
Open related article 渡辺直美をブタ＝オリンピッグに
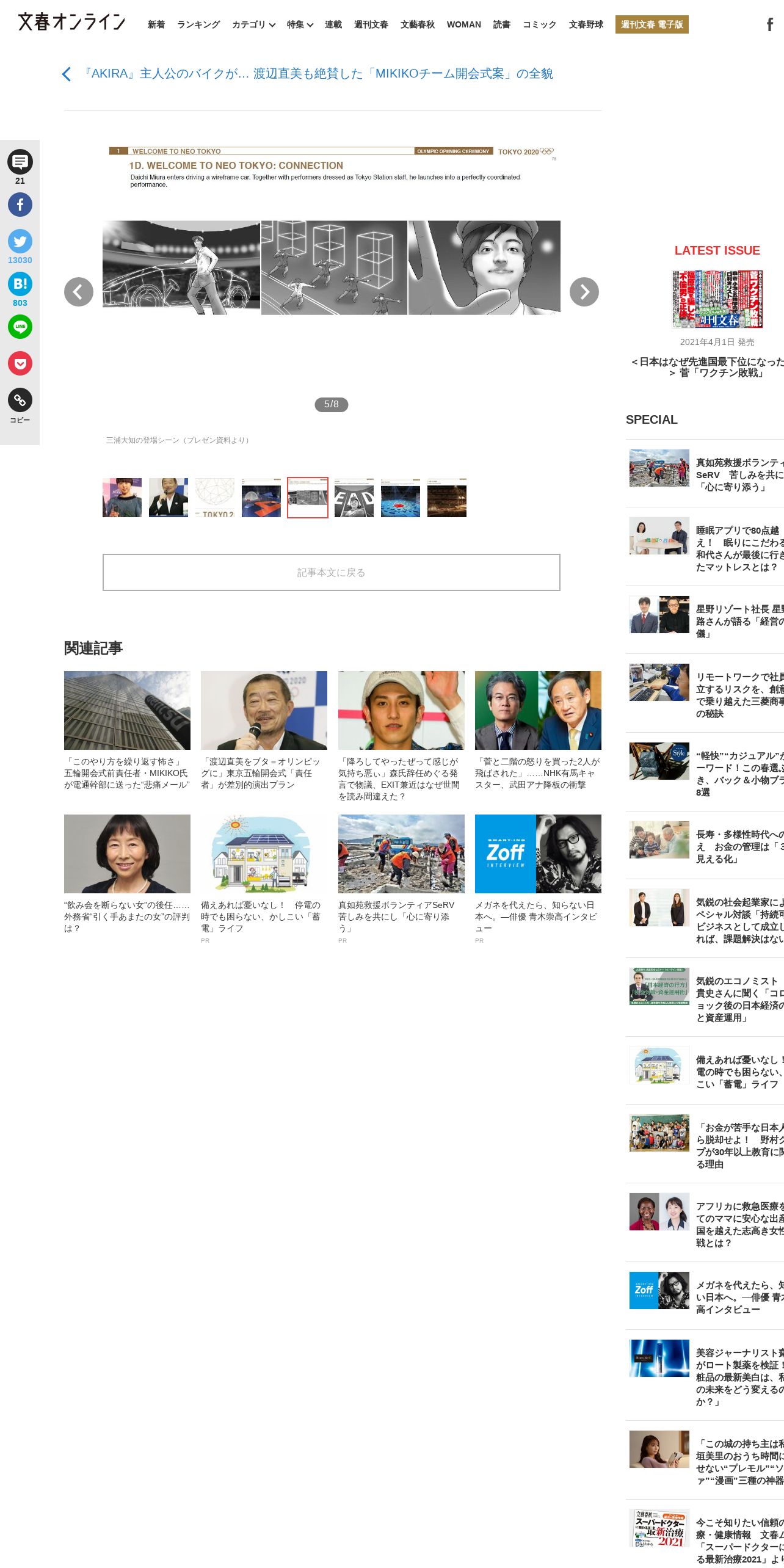[x=264, y=773]
